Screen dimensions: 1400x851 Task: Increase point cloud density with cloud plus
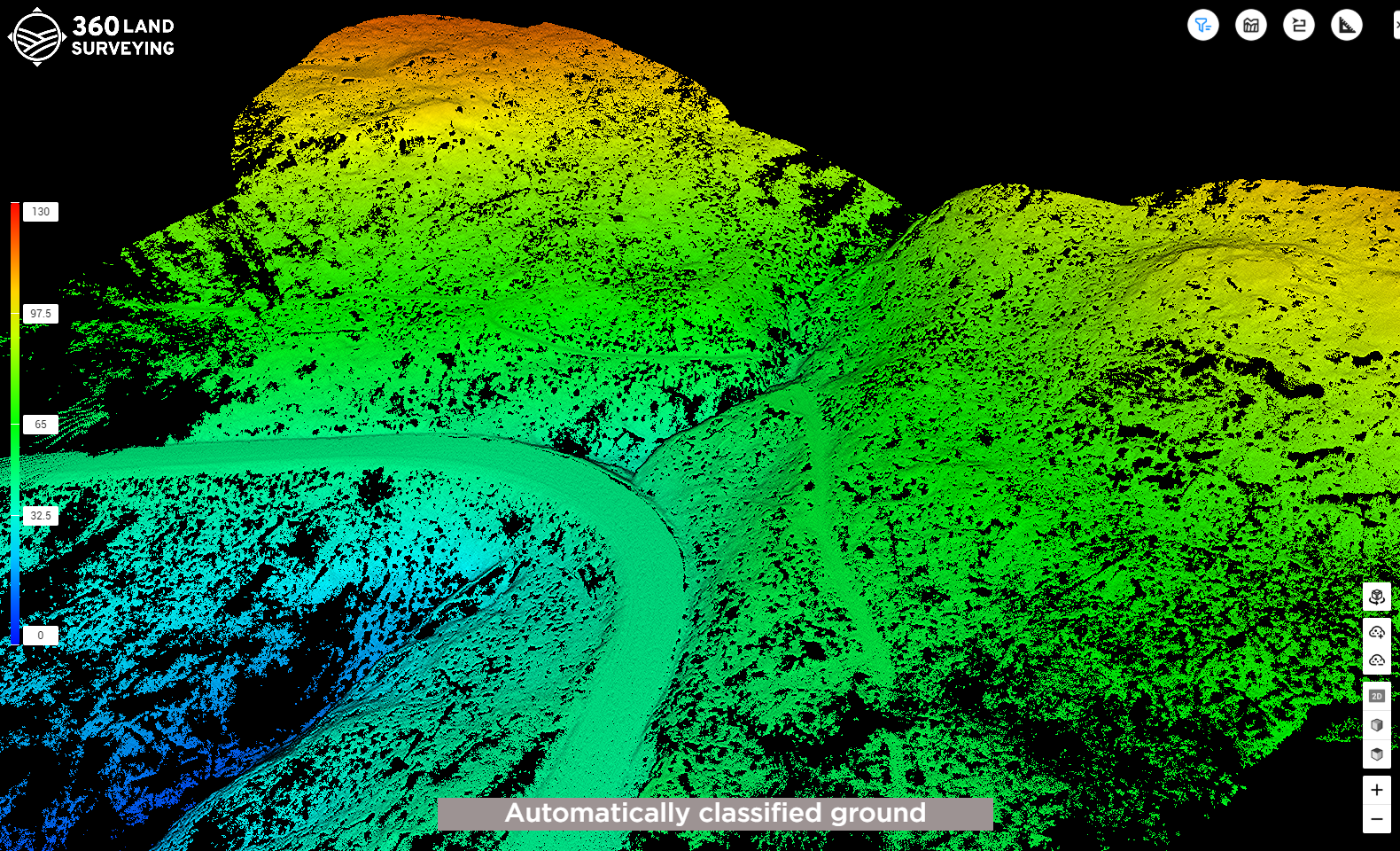[1376, 632]
